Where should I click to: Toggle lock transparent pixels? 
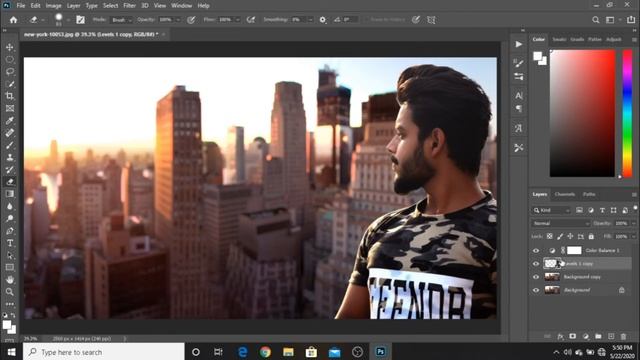click(550, 236)
